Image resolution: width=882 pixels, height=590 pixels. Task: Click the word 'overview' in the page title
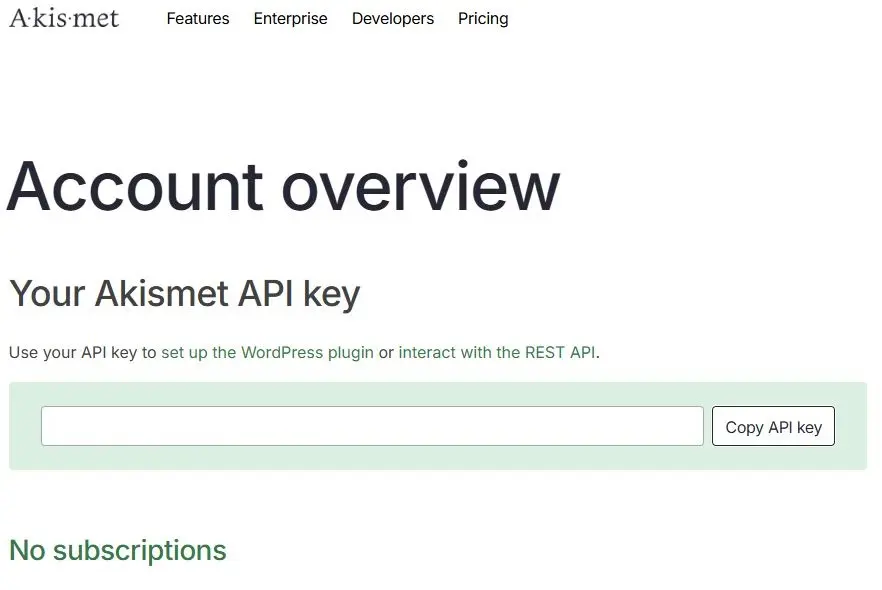pos(420,187)
